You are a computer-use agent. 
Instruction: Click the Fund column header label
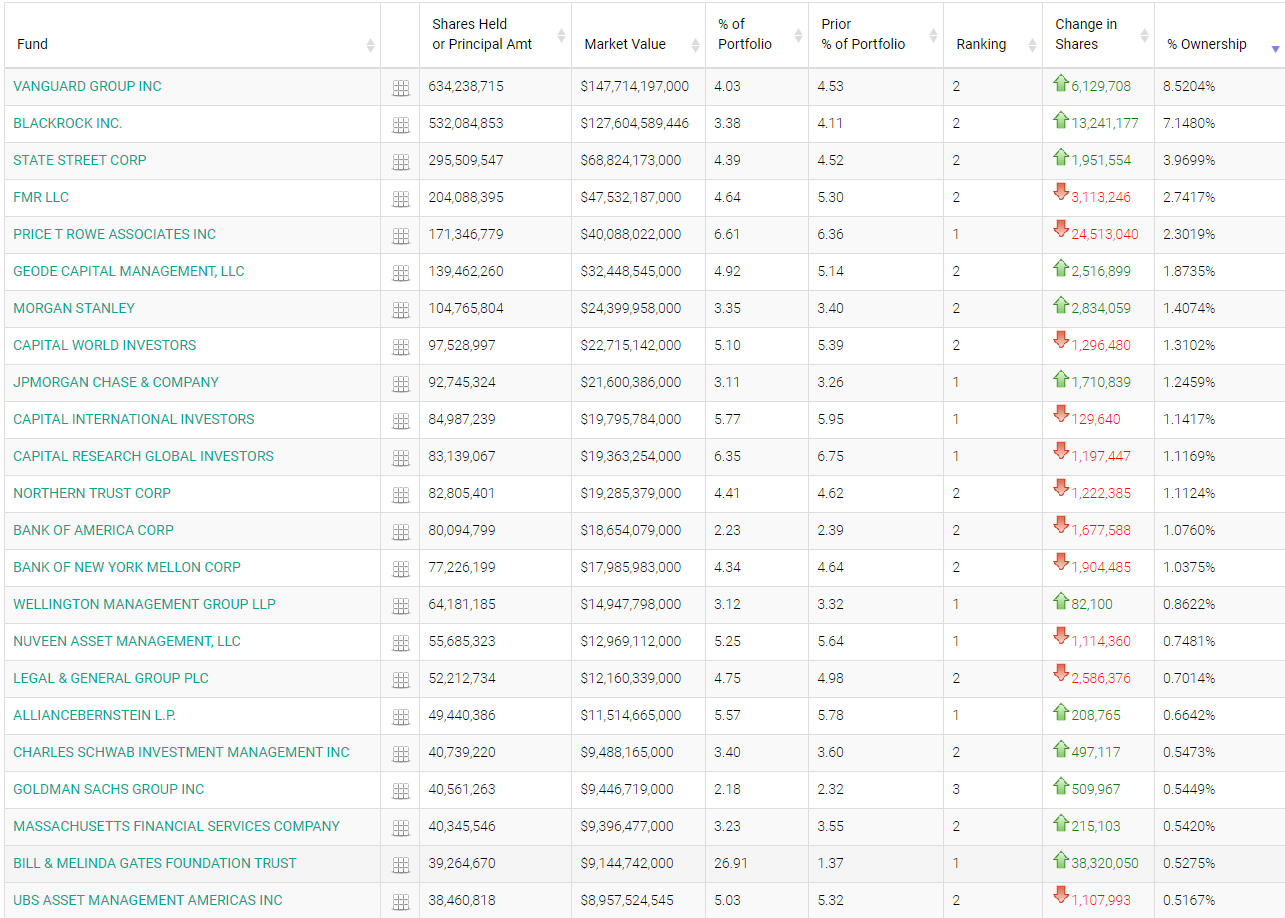click(33, 44)
